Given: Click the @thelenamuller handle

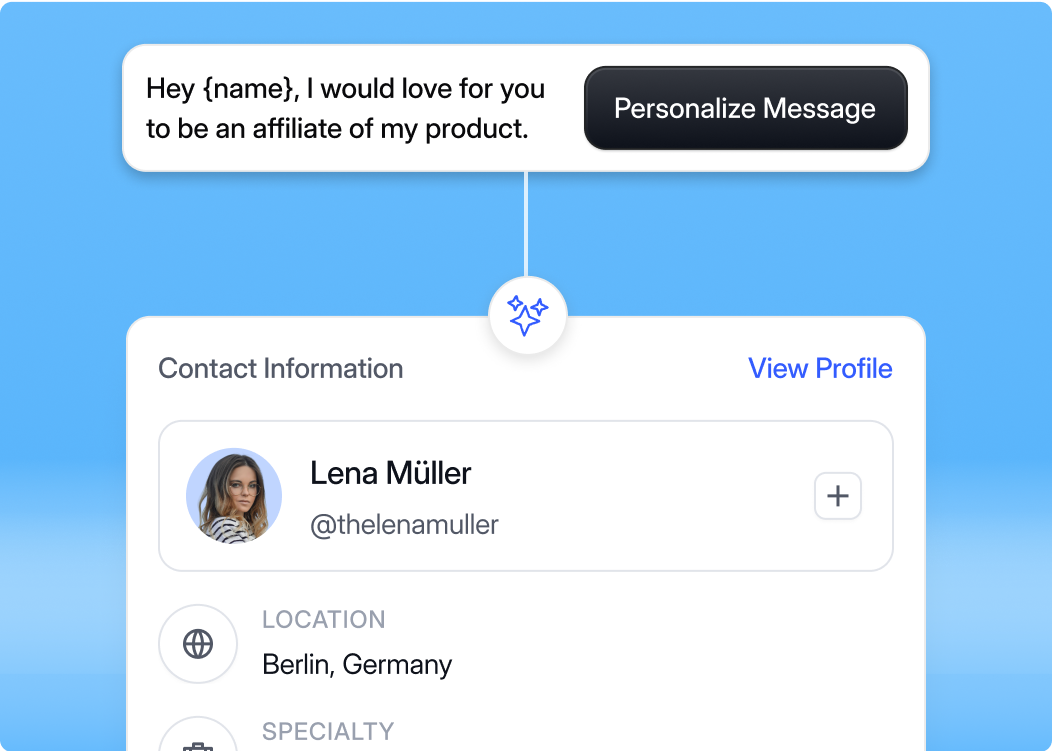Looking at the screenshot, I should (404, 524).
